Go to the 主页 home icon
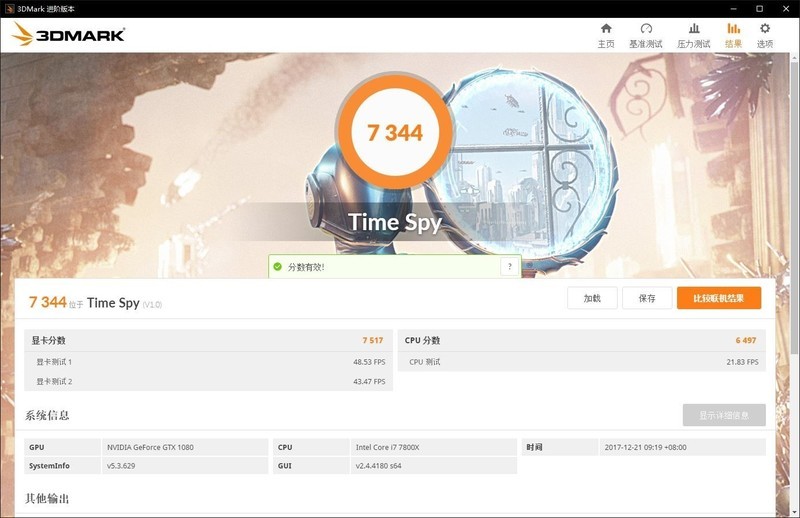800x518 pixels. [606, 29]
